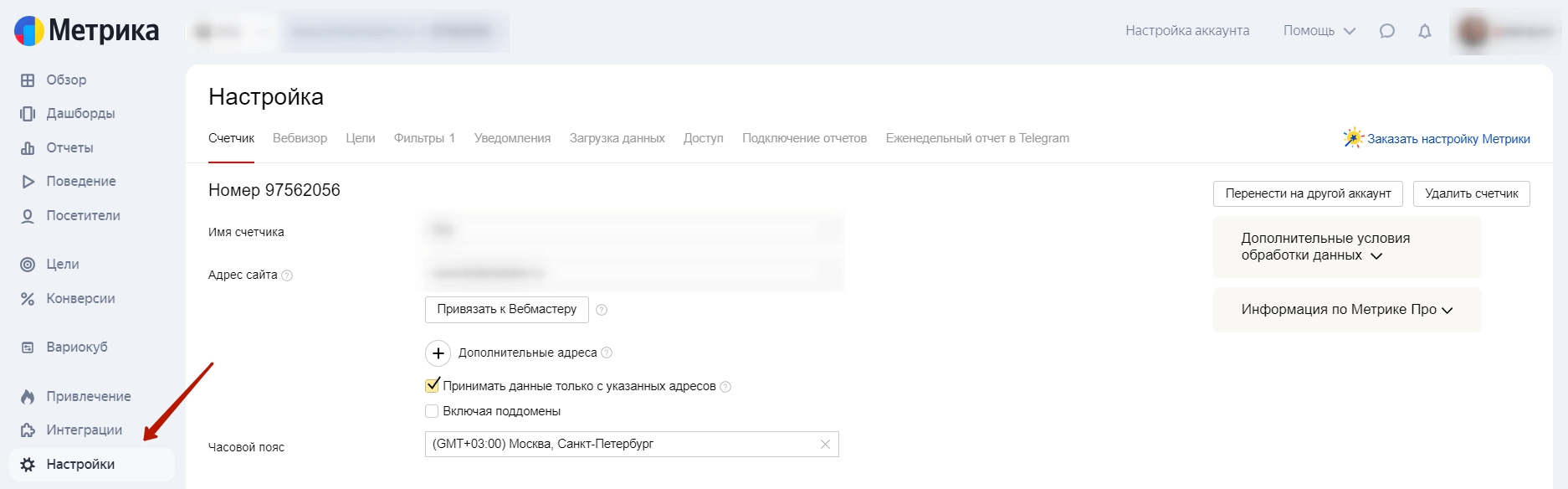Click Перенести на другой аккаунт button
1568x489 pixels.
[1308, 194]
